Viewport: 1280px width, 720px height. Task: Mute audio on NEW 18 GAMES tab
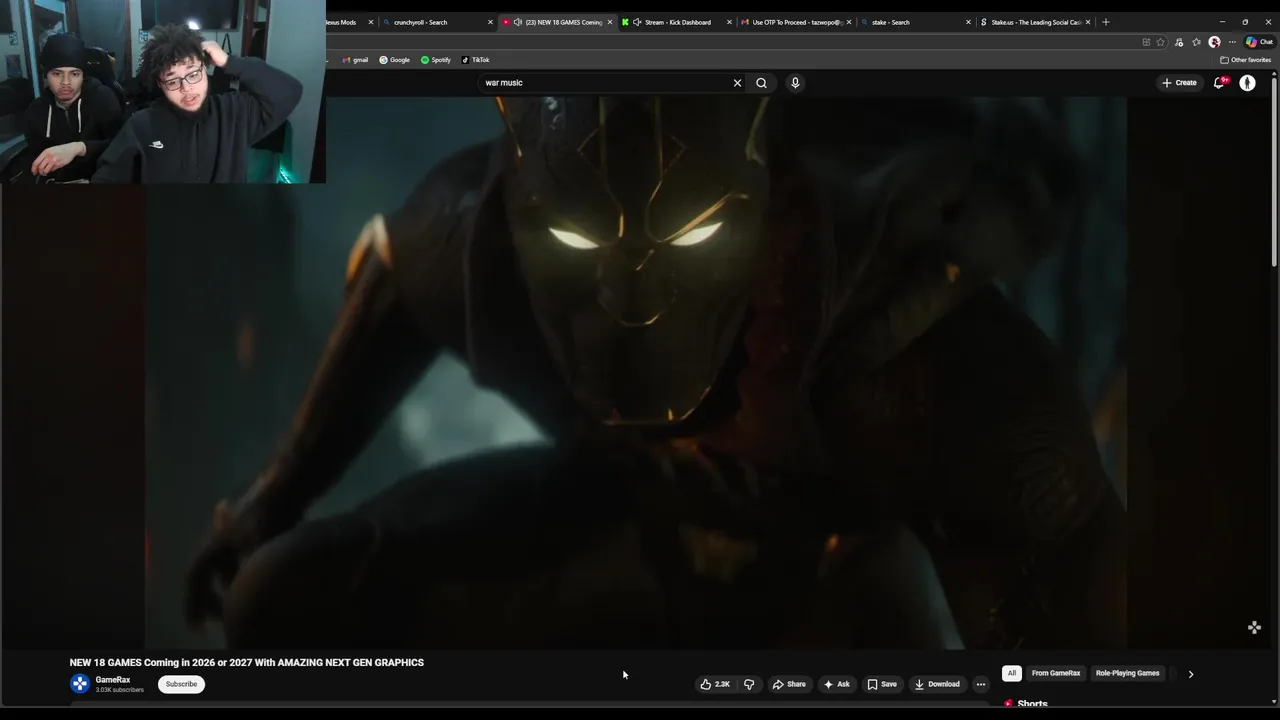517,22
